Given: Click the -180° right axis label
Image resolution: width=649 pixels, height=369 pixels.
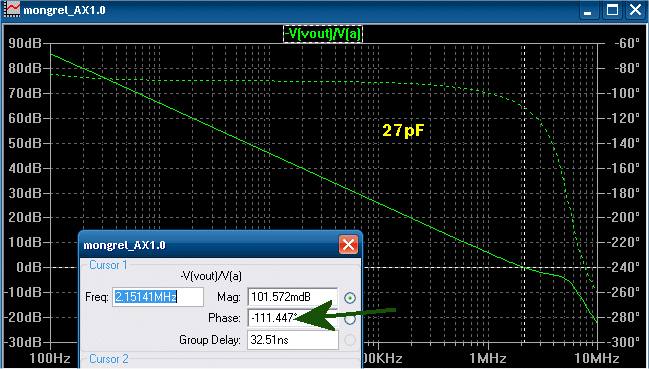Looking at the screenshot, I should coord(623,193).
